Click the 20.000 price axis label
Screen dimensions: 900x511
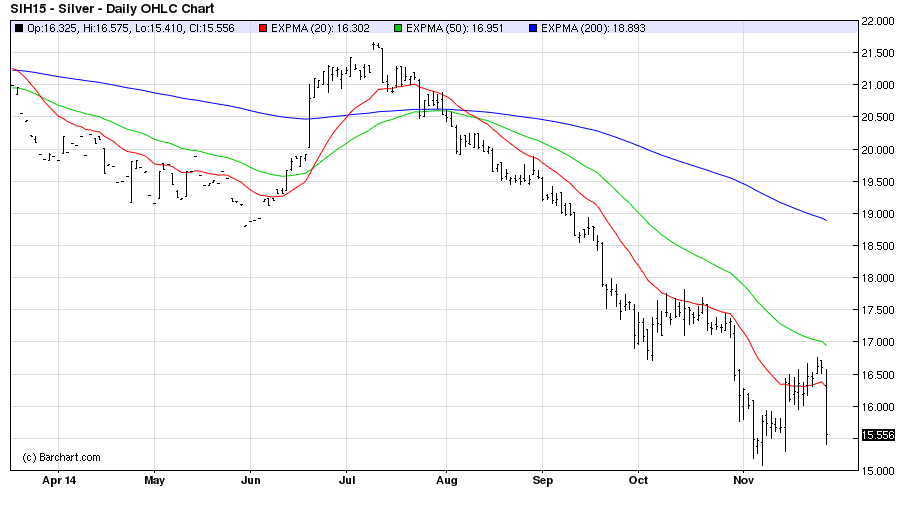pos(878,150)
